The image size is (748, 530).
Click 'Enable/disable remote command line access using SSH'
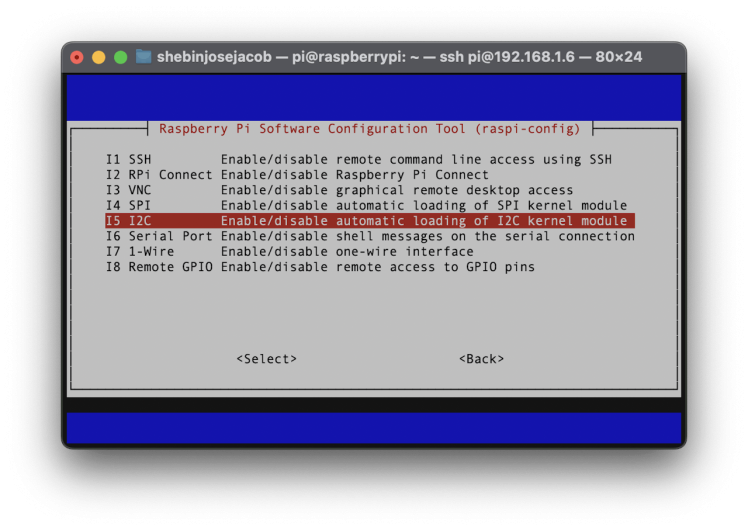[416, 159]
